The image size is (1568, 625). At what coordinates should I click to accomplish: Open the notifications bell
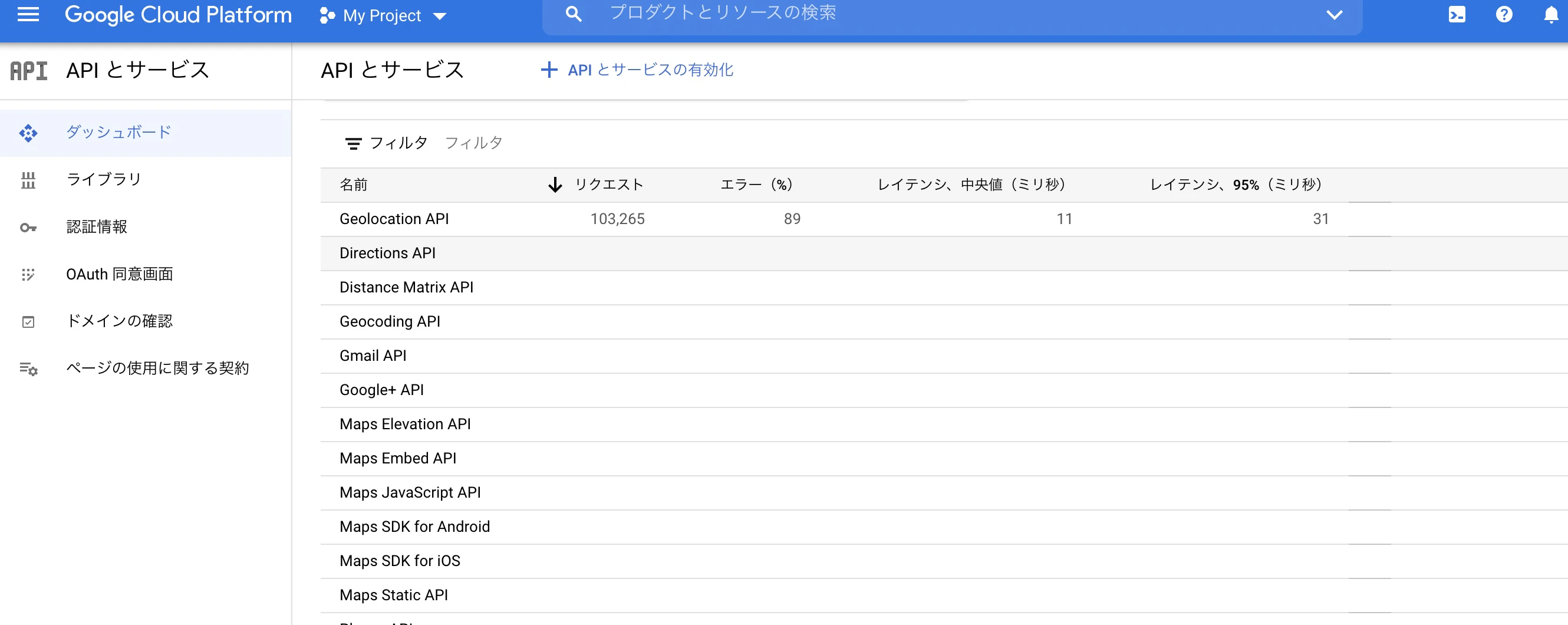point(1551,15)
